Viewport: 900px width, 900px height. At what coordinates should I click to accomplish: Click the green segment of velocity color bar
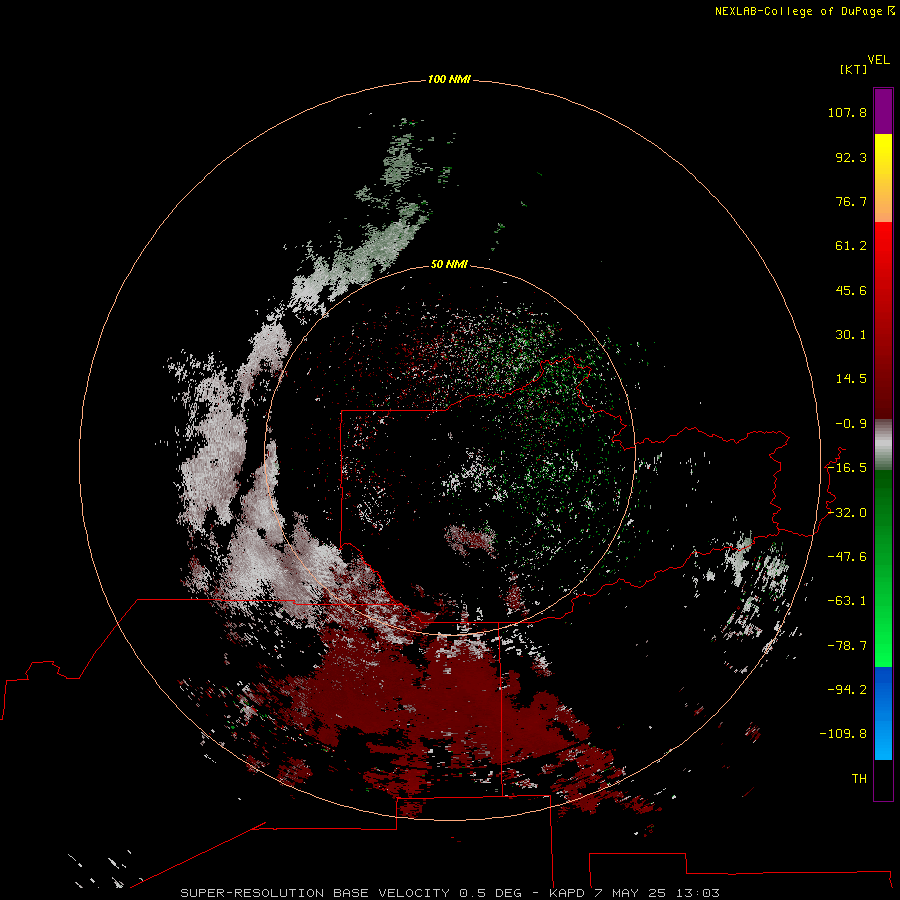click(883, 568)
